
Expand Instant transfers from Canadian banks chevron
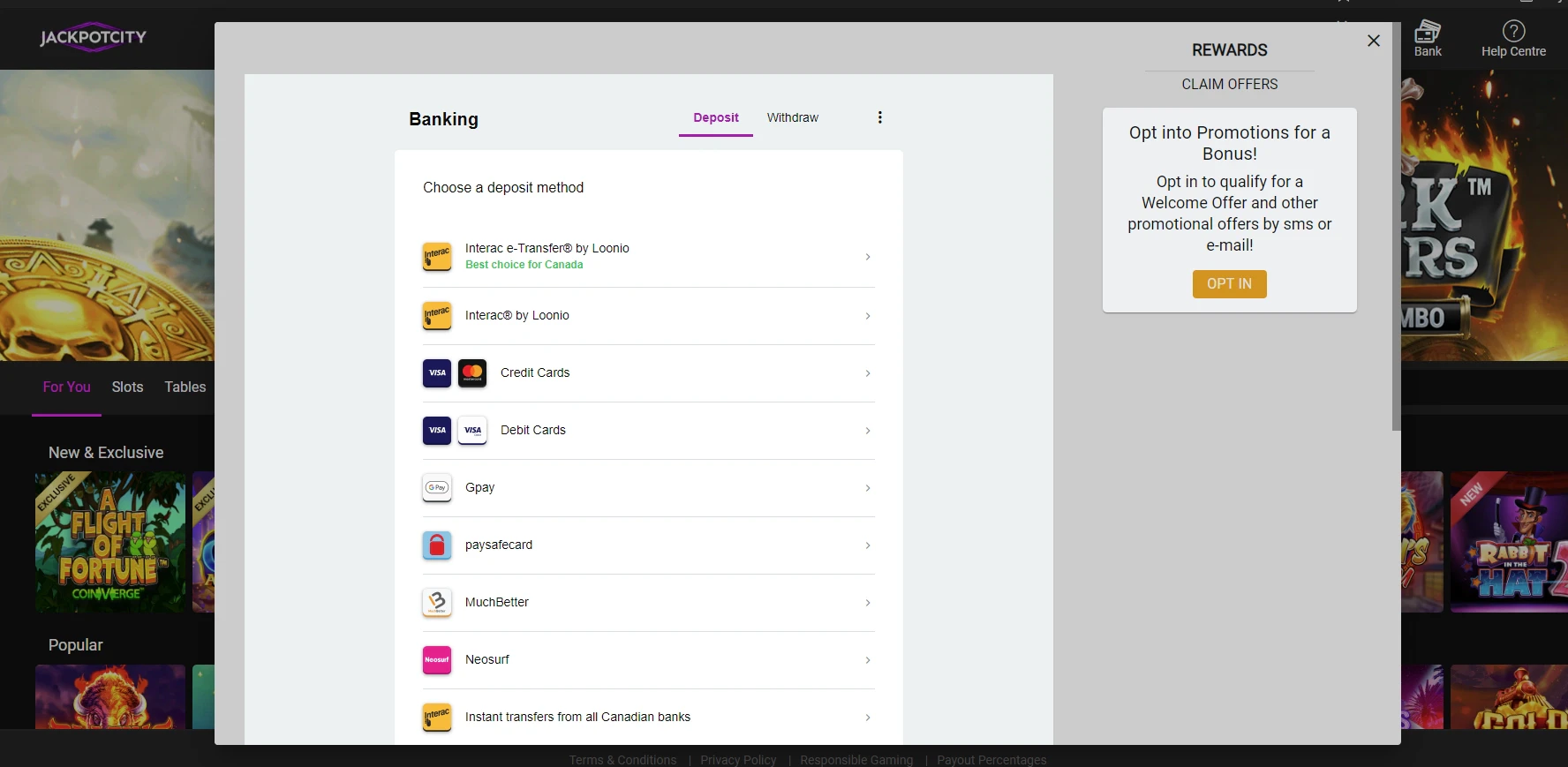point(868,718)
